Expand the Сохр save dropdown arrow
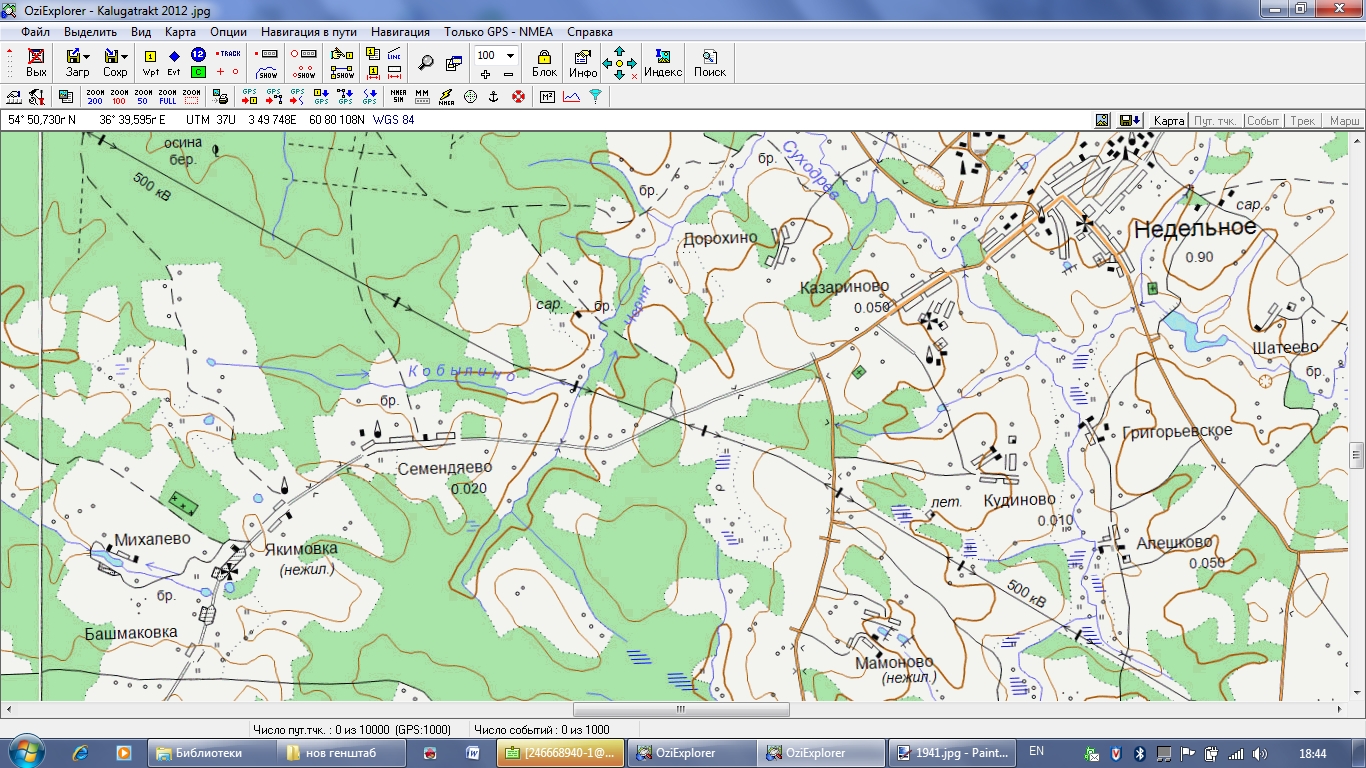The height and width of the screenshot is (768, 1366). click(x=125, y=56)
